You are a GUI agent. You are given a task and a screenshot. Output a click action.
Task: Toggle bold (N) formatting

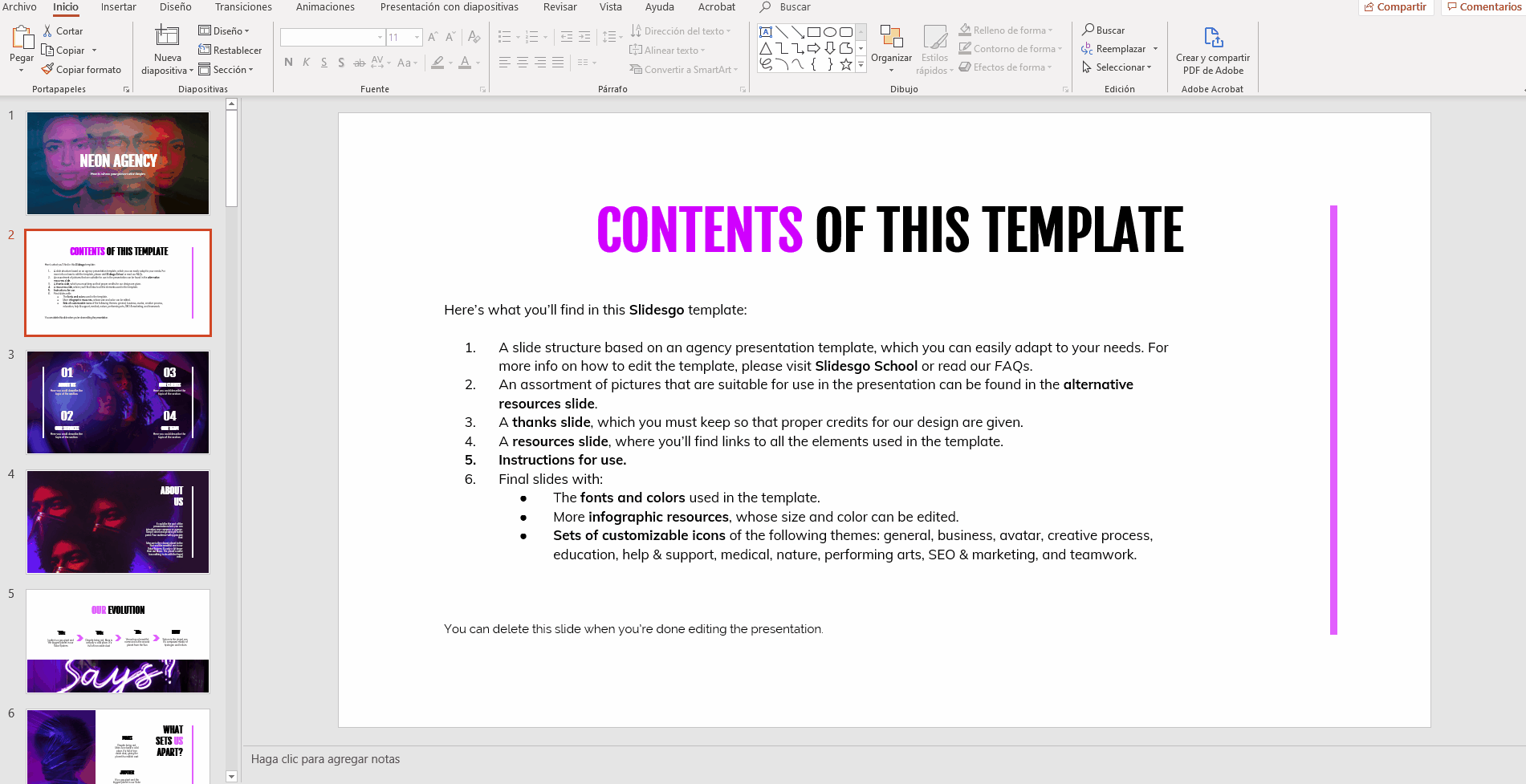point(288,63)
